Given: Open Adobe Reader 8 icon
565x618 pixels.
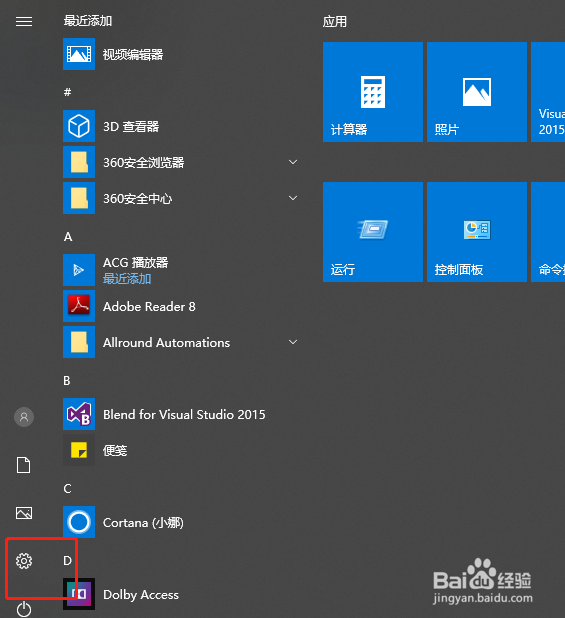Looking at the screenshot, I should click(79, 306).
